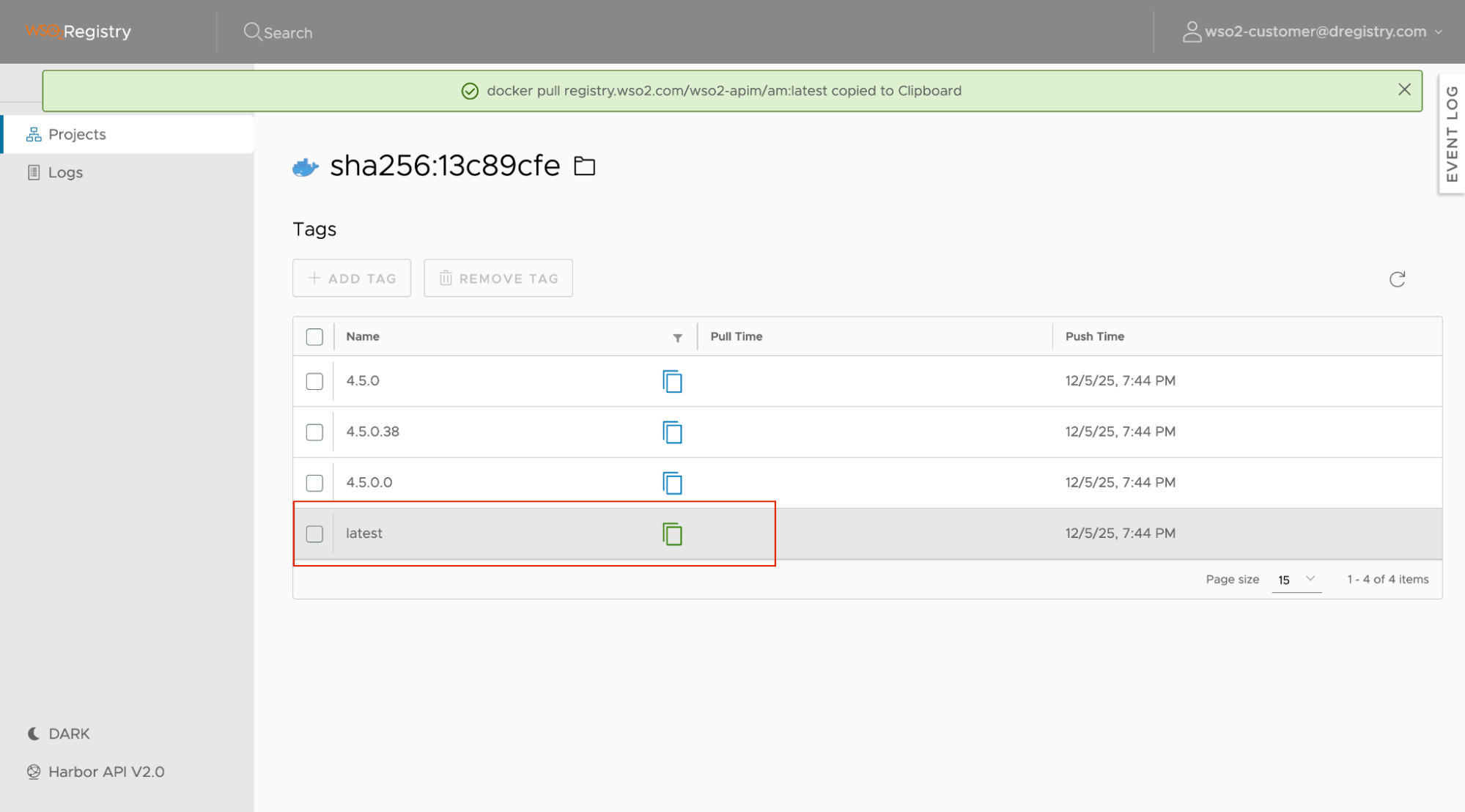Refresh the tags table
Screen dimensions: 1465x812
pos(1397,279)
